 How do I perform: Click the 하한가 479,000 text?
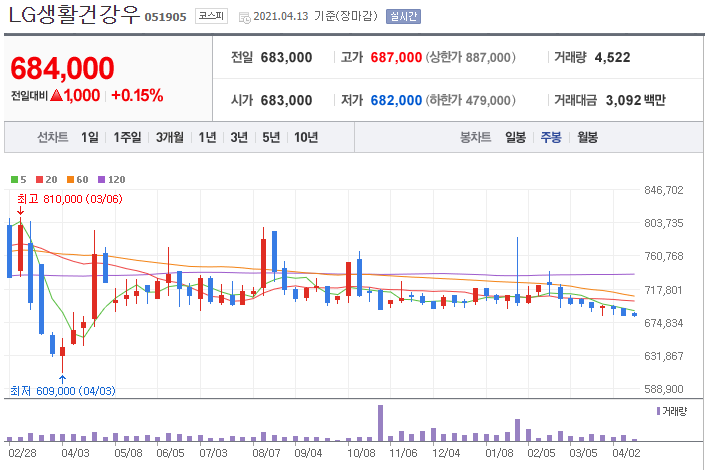(x=470, y=100)
